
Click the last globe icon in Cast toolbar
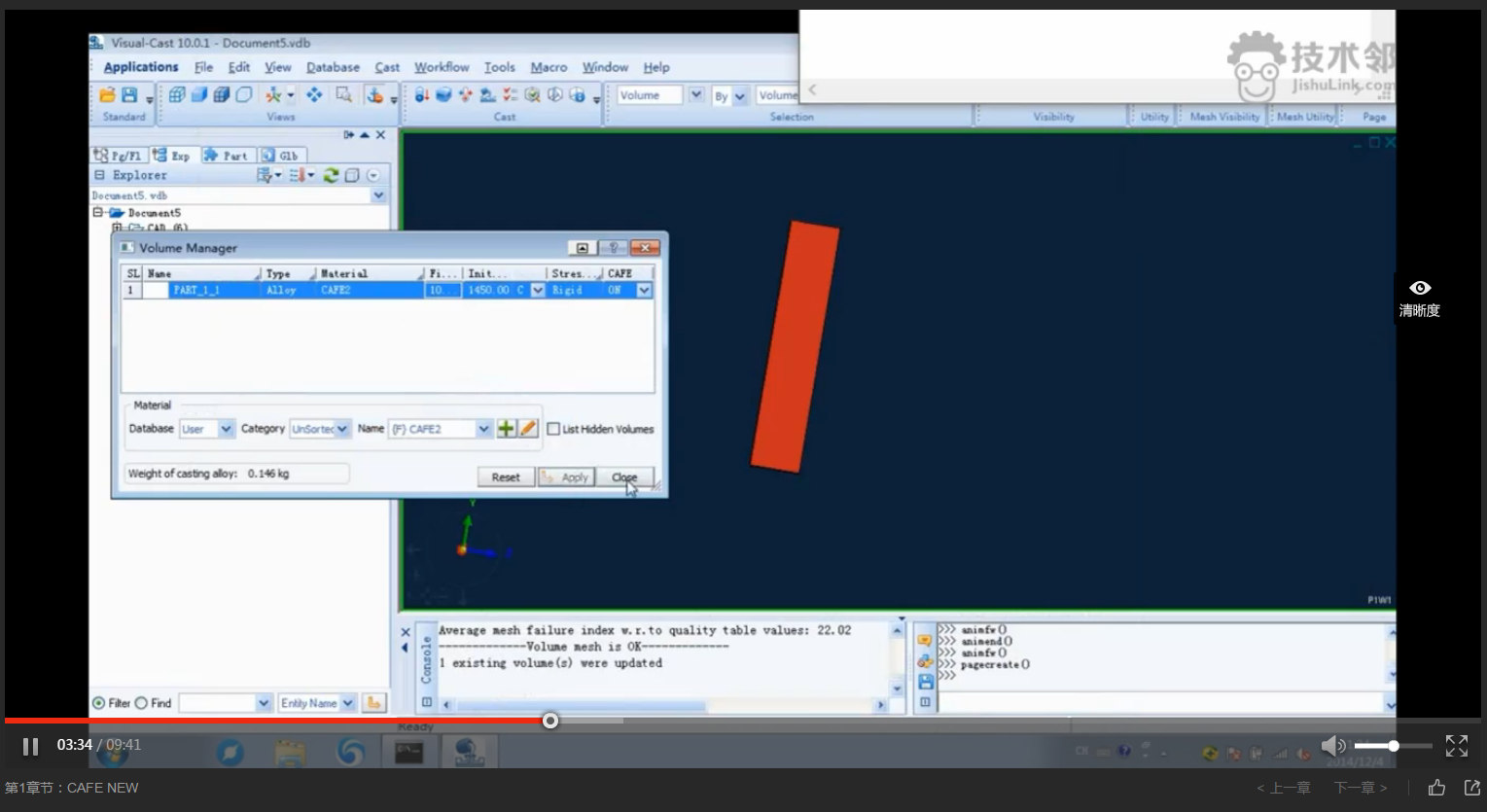577,95
